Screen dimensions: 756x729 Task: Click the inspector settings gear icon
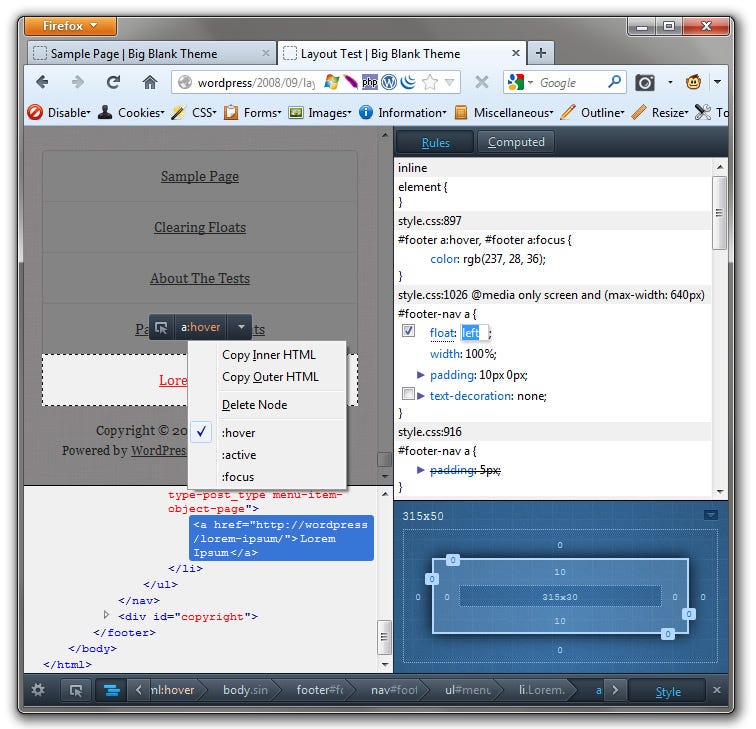pyautogui.click(x=38, y=690)
